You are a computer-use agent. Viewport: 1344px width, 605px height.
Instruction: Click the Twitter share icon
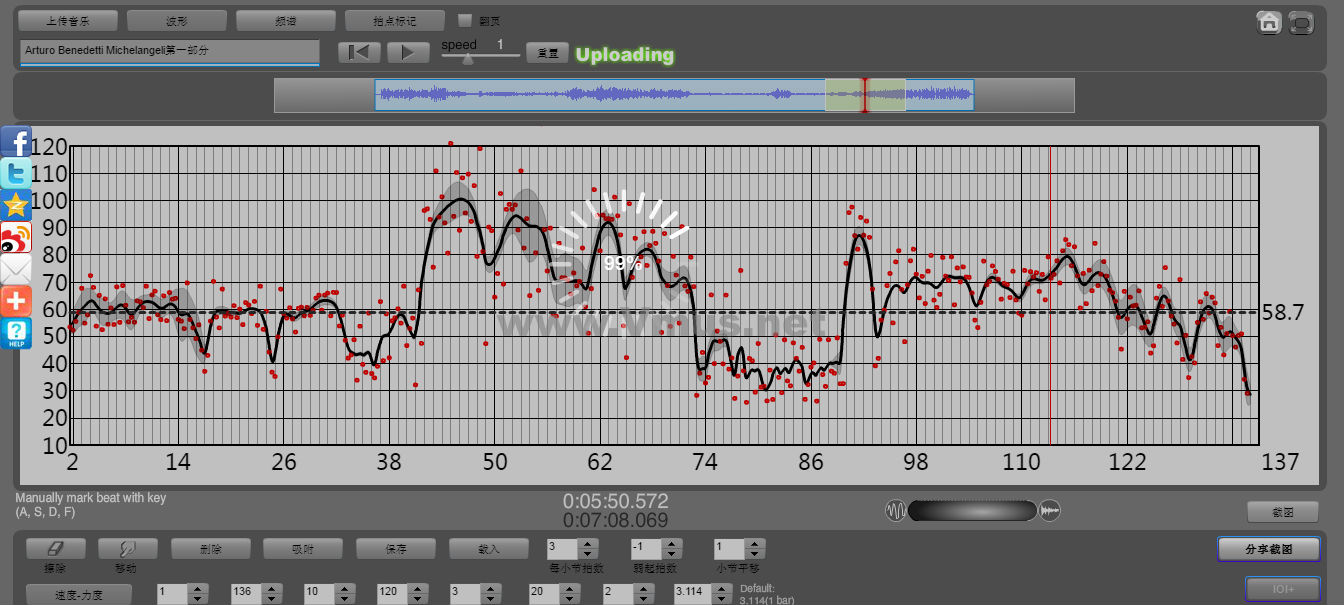[x=16, y=174]
